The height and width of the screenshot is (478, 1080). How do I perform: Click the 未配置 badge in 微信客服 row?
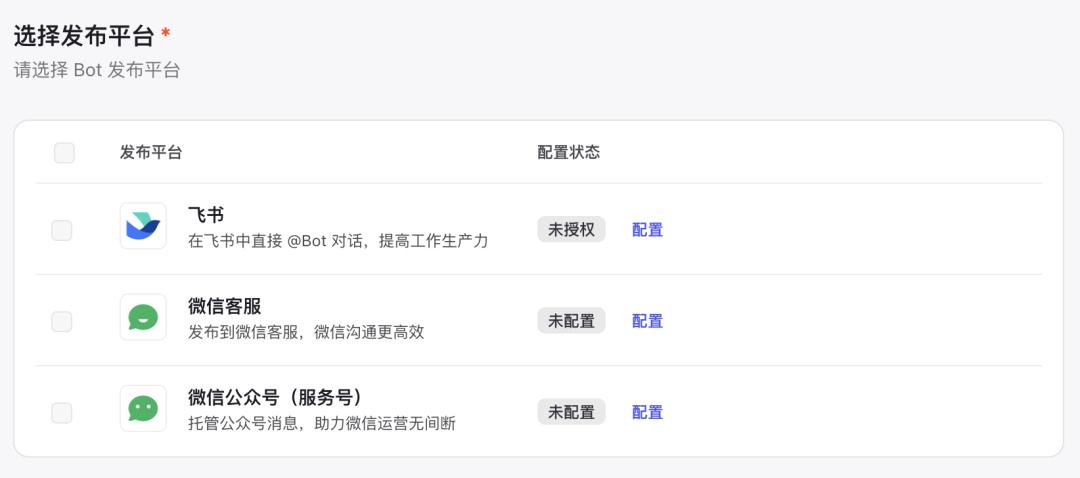tap(571, 321)
